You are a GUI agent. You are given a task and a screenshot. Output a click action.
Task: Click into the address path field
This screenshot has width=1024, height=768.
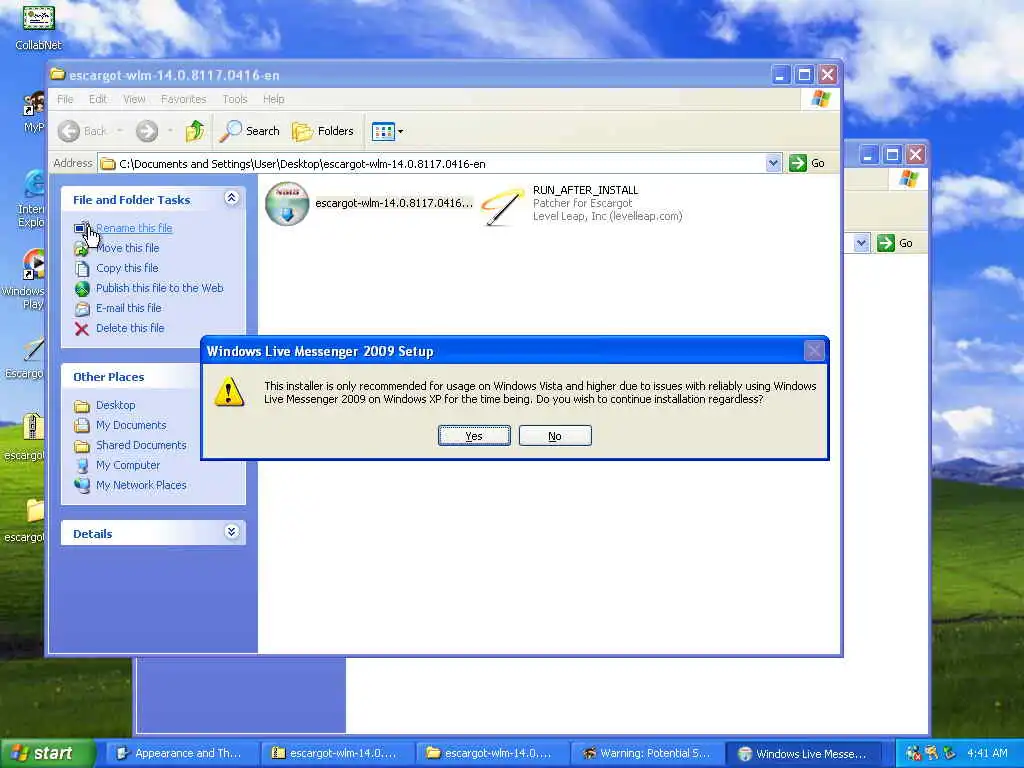(432, 163)
